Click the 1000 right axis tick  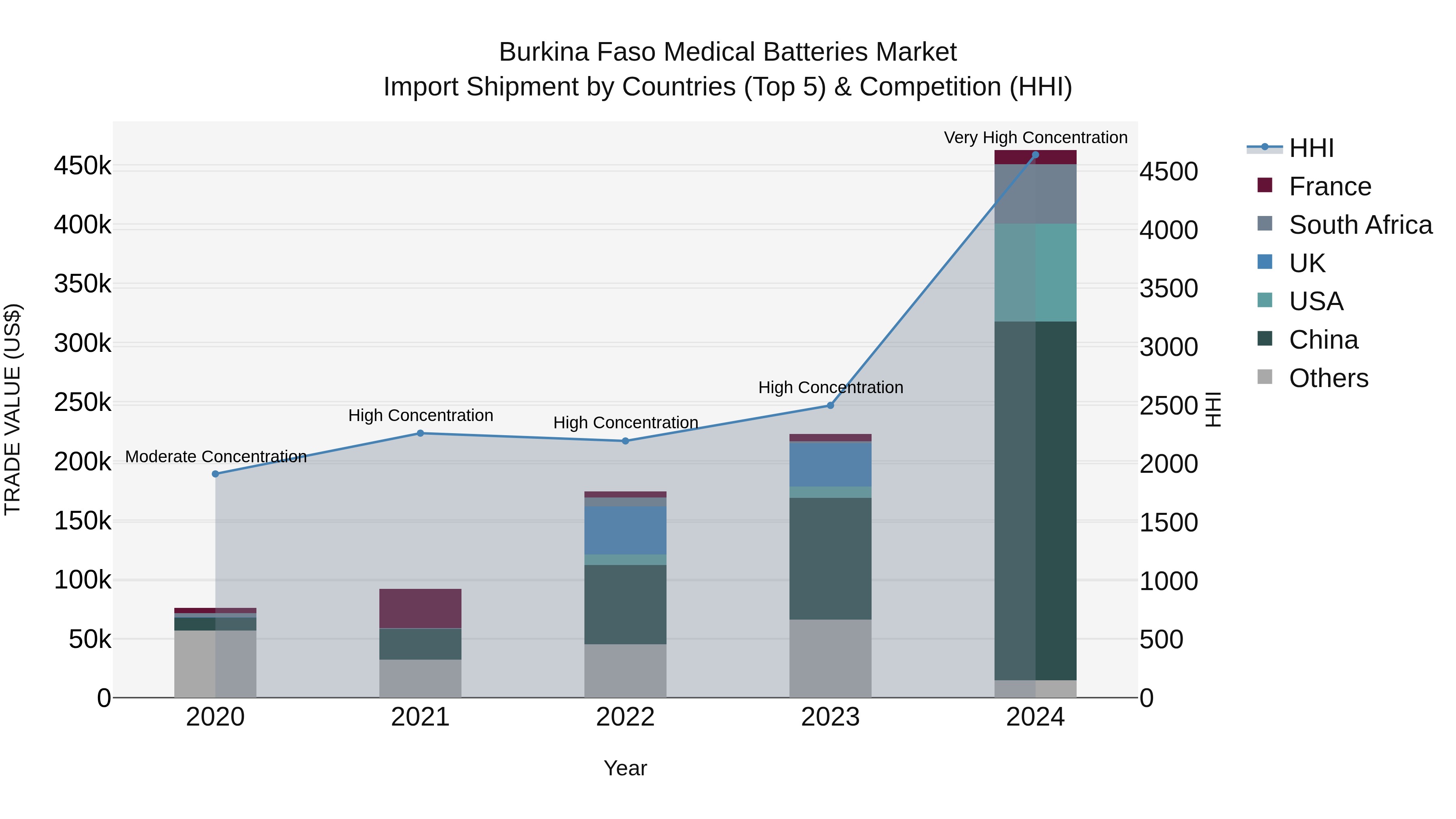pyautogui.click(x=1168, y=581)
